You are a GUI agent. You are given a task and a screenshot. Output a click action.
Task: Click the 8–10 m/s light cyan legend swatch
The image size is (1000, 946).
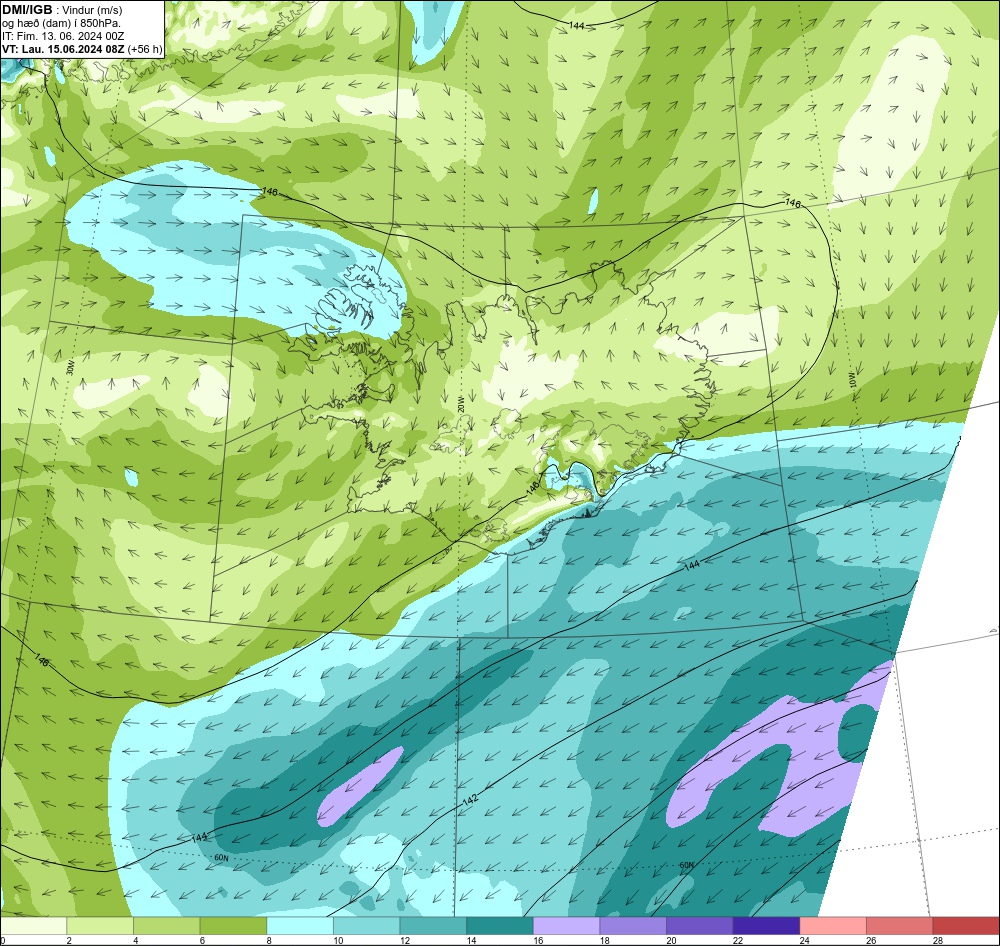click(x=300, y=926)
